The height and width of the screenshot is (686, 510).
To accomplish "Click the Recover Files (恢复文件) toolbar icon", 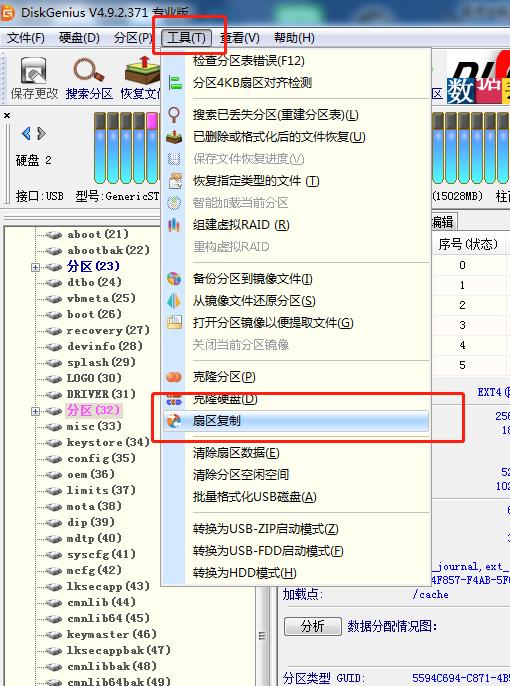I will pos(141,79).
